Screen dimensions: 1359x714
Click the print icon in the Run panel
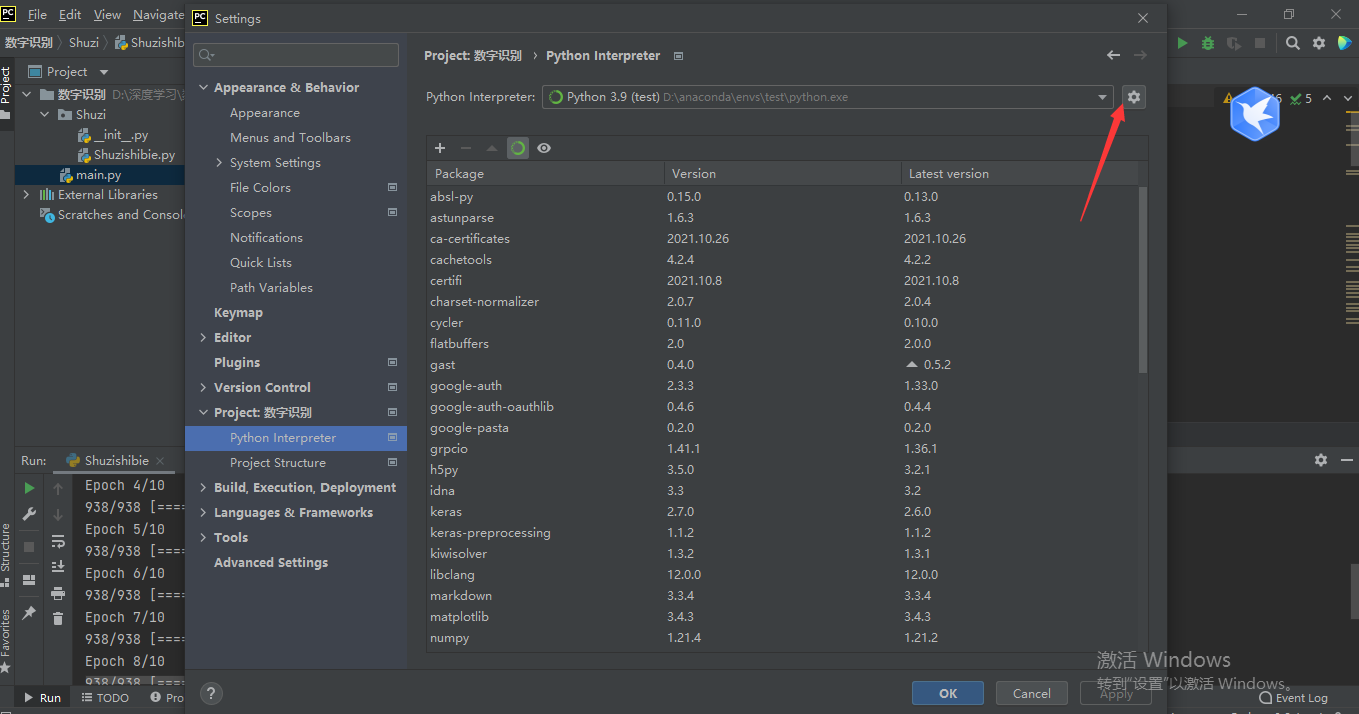pos(58,593)
